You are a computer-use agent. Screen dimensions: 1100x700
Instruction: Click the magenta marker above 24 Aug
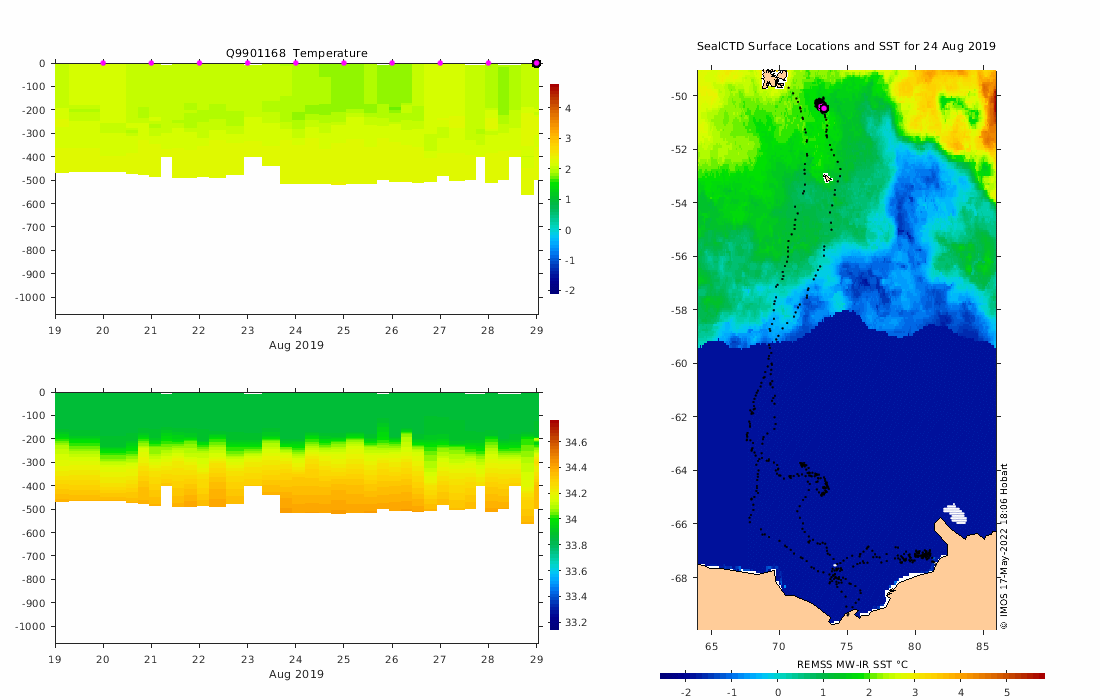pos(295,63)
